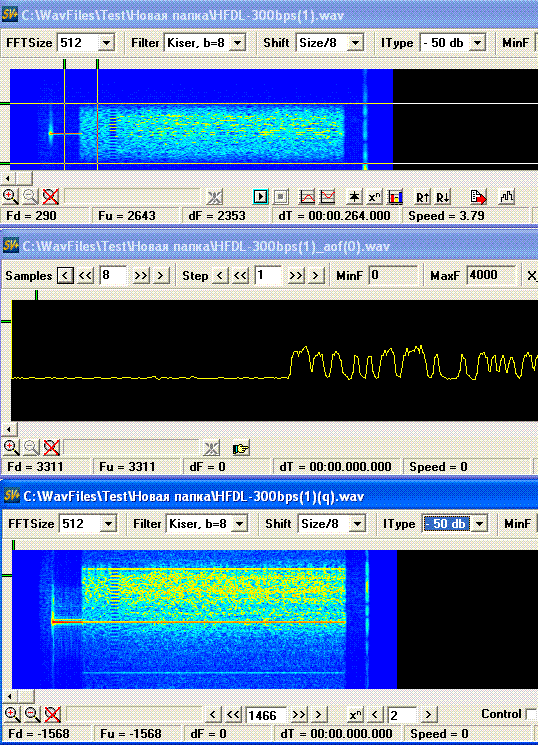Click the Samples double-right arrow button
This screenshot has width=538, height=745.
point(141,276)
